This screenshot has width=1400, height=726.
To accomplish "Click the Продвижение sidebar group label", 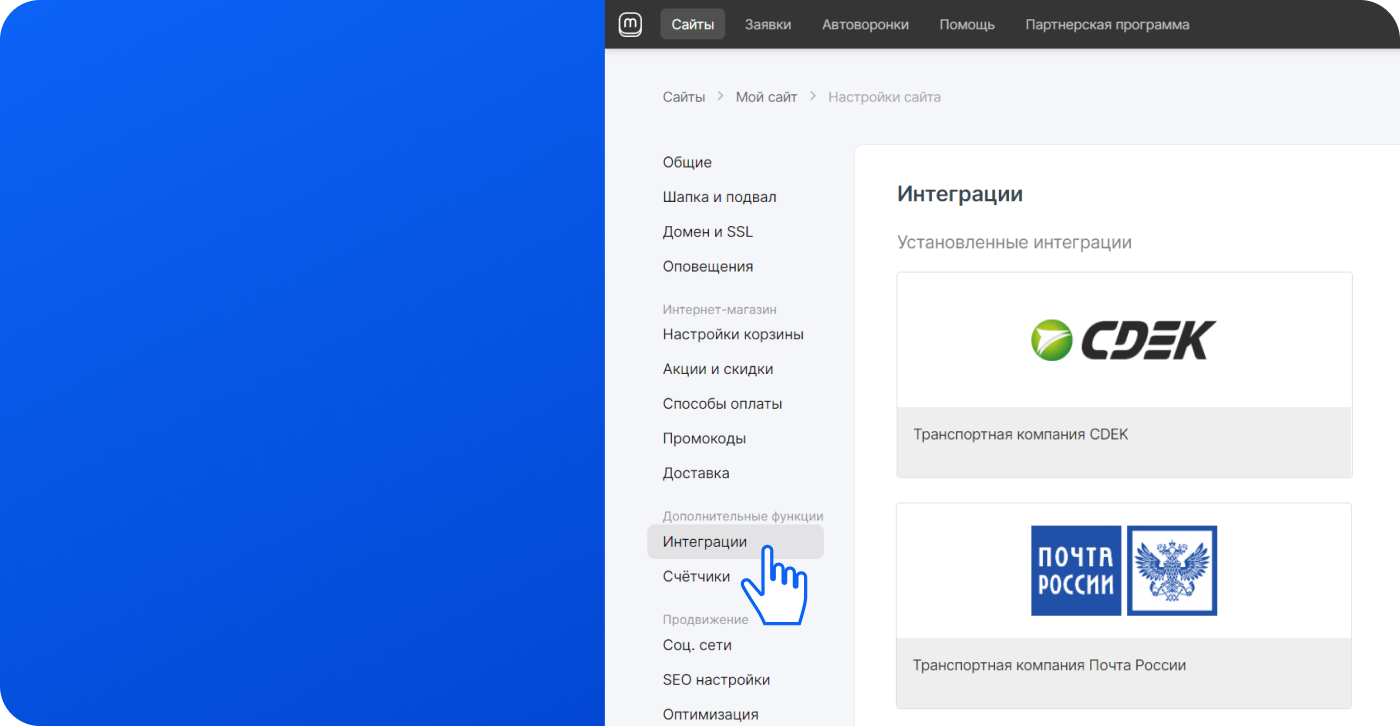I will click(x=705, y=620).
